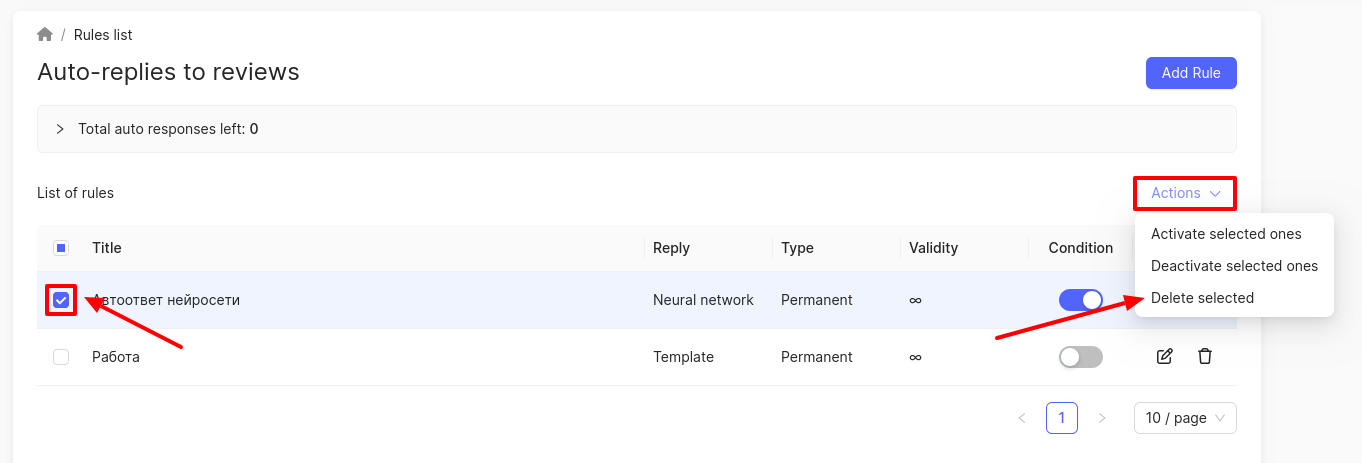Choose Delete selected from menu
This screenshot has width=1362, height=463.
[1202, 298]
